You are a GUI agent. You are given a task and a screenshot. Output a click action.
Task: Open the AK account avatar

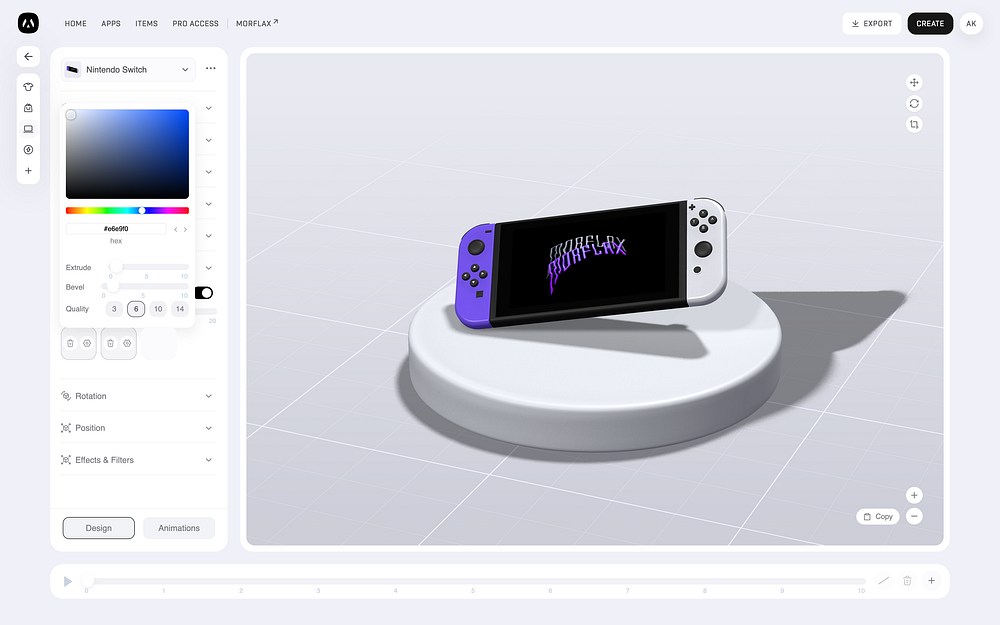point(971,24)
